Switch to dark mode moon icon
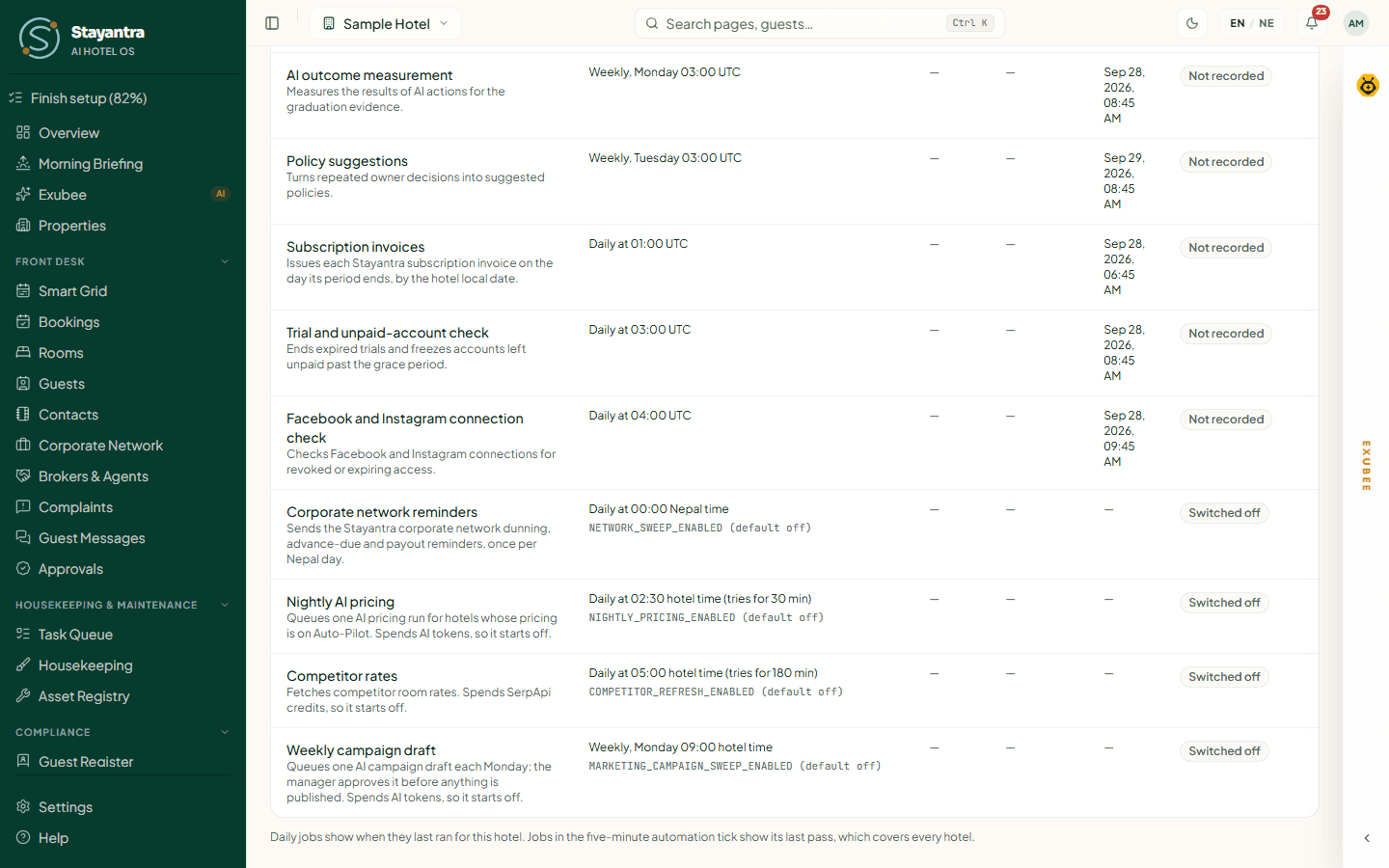The width and height of the screenshot is (1389, 868). [x=1192, y=23]
